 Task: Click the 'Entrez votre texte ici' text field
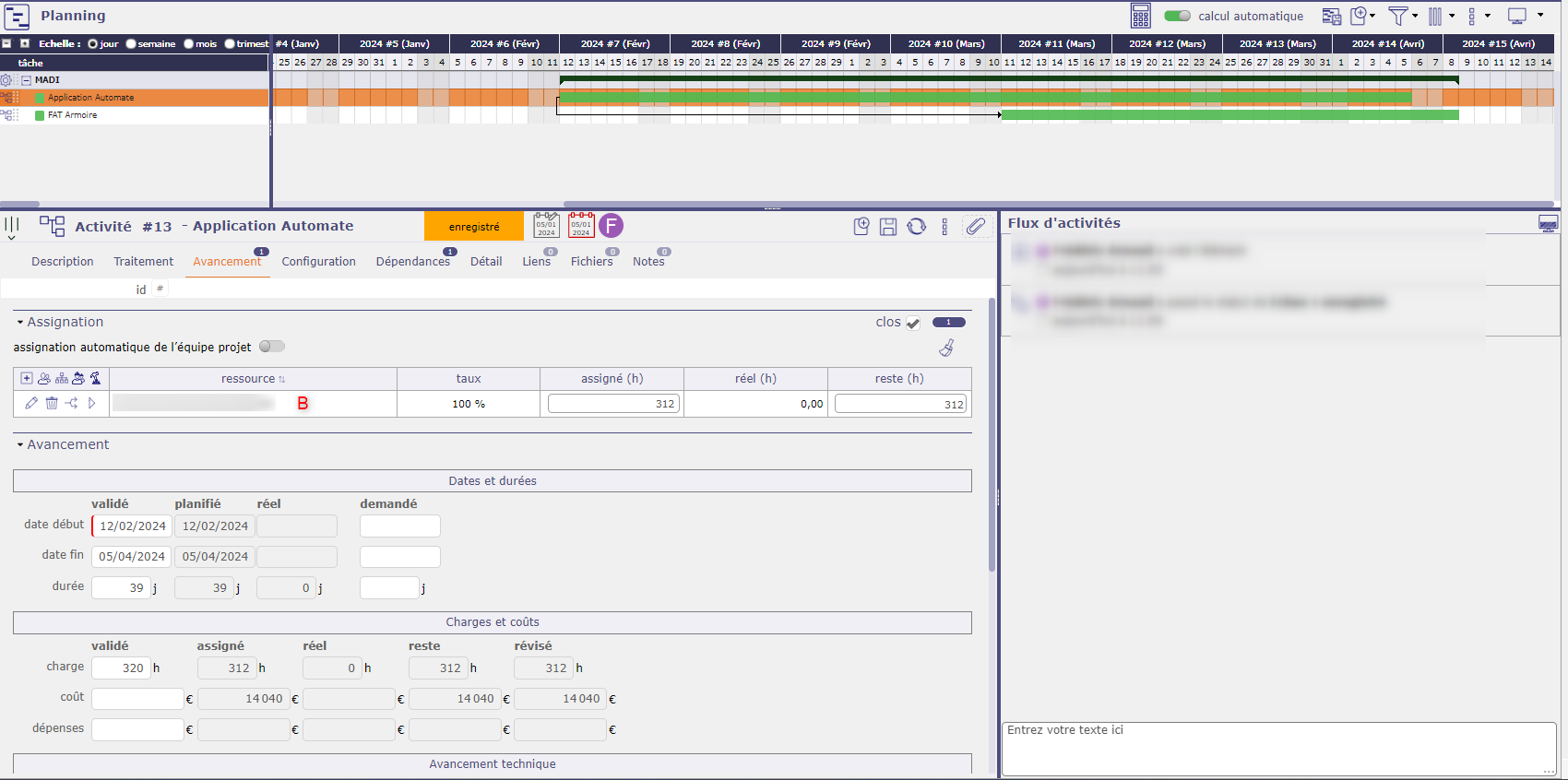pos(1277,747)
